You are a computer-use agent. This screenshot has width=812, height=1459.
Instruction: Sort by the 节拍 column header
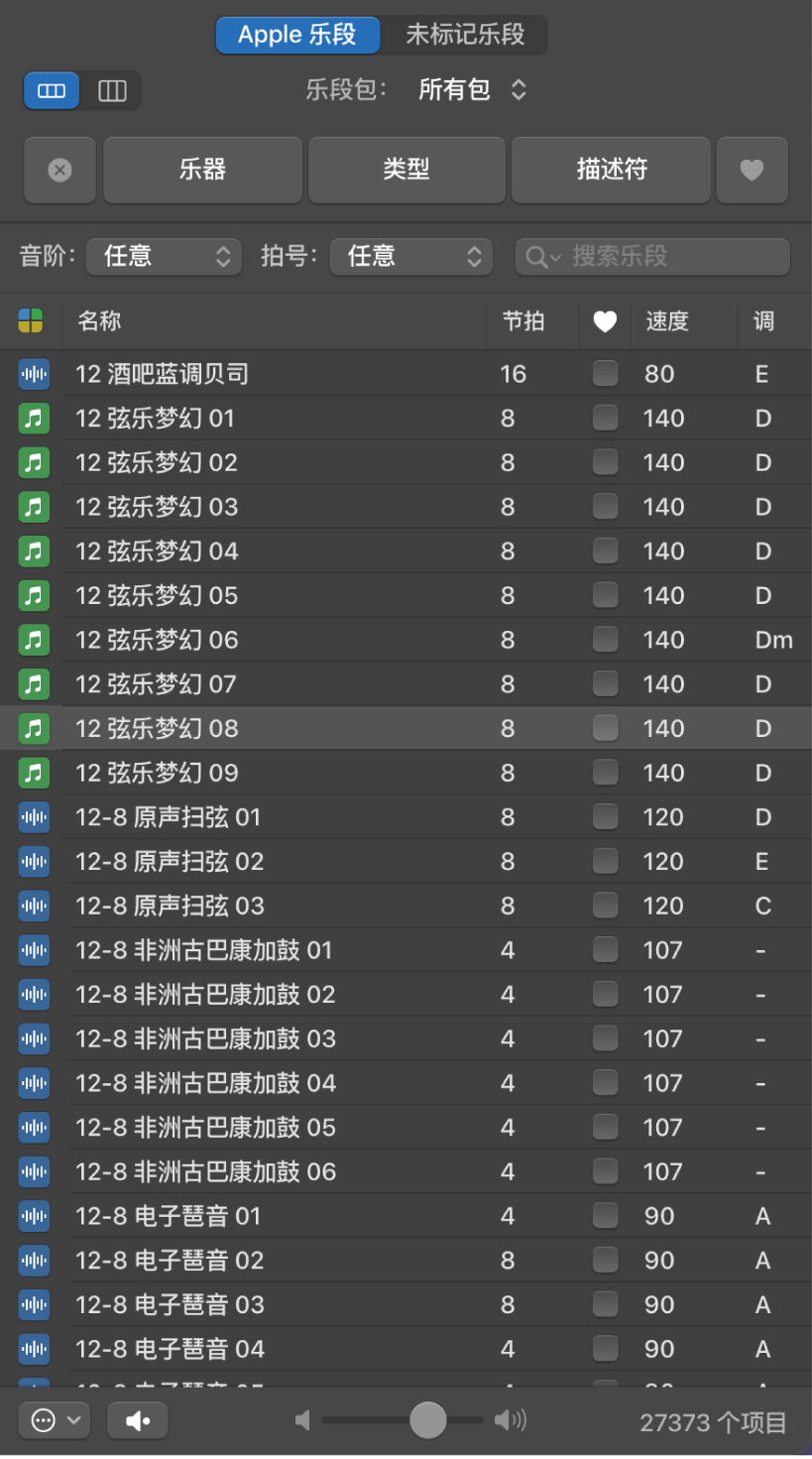(x=532, y=321)
